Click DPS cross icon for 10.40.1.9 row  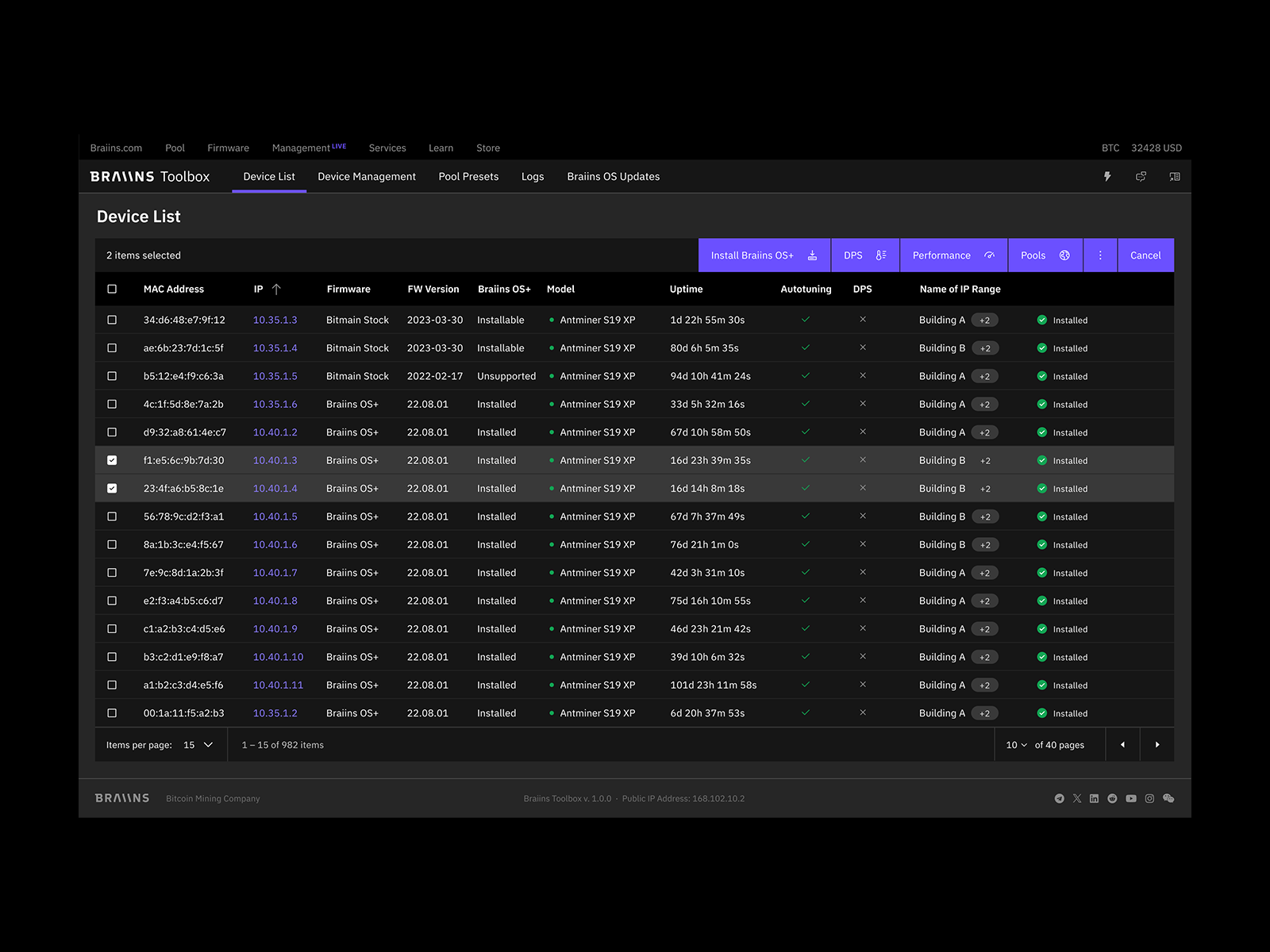point(863,628)
